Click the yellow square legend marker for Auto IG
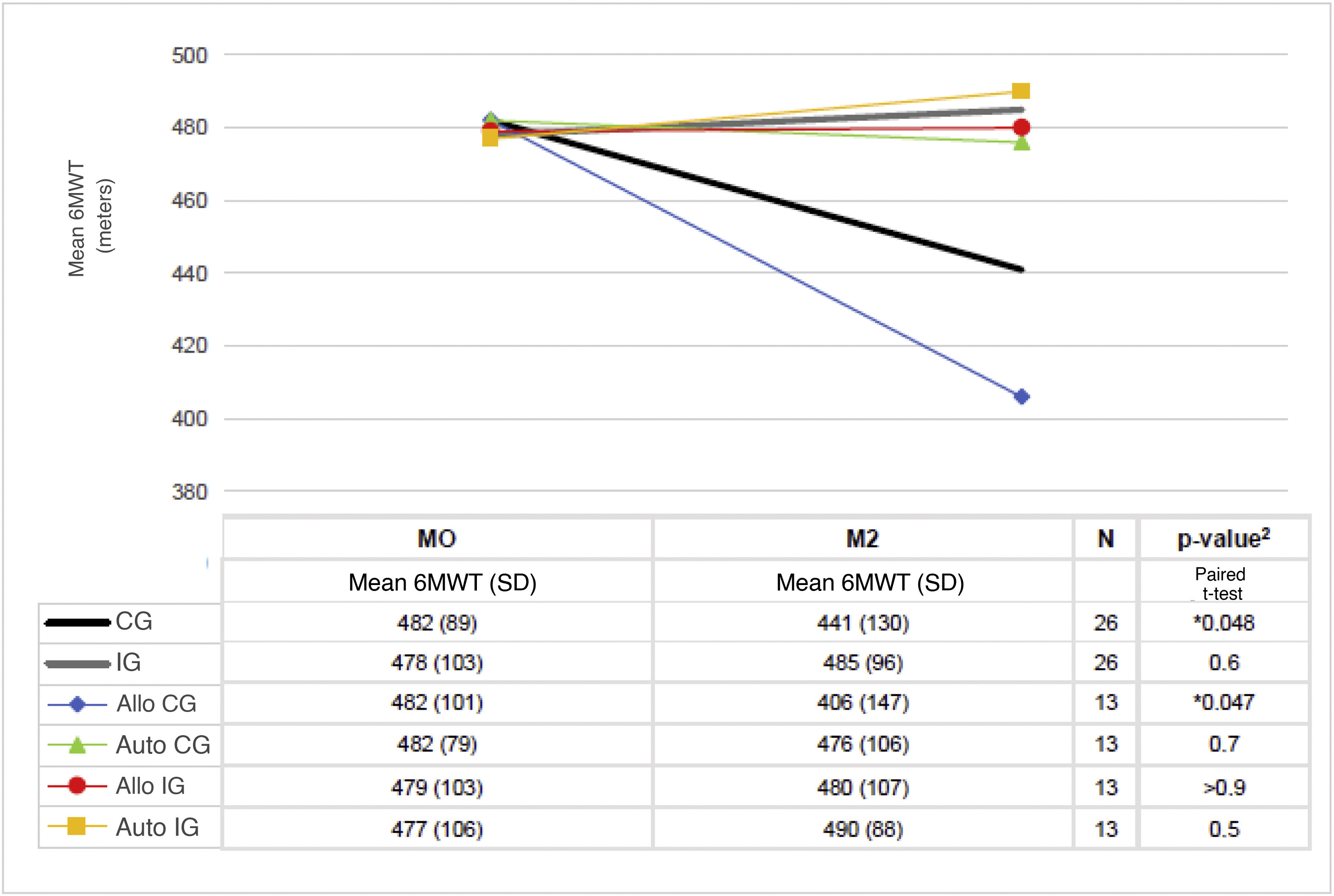The image size is (1334, 896). (x=77, y=826)
